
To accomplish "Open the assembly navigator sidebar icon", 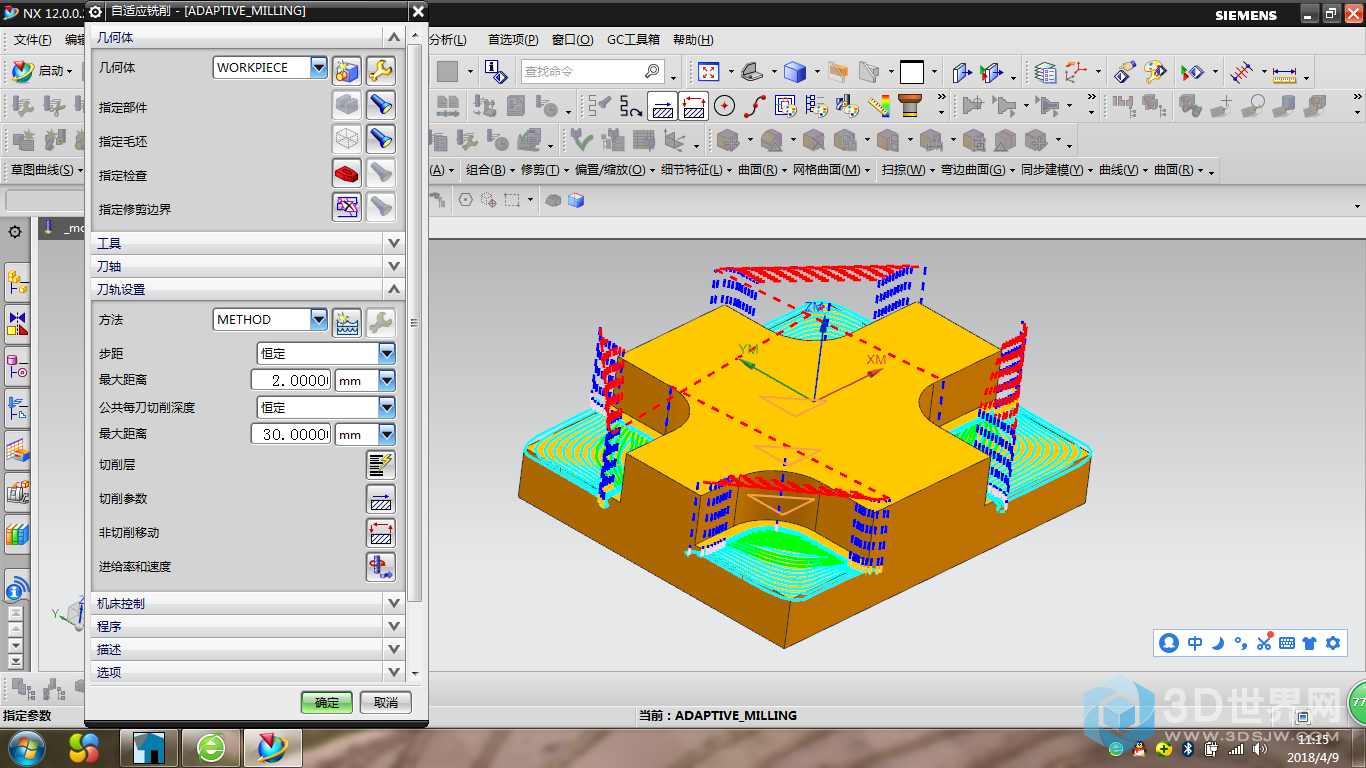I will (17, 283).
